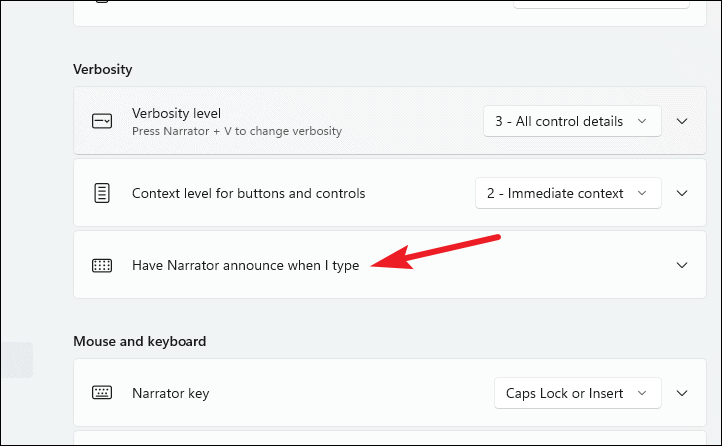
Task: Click the partially visible dropdown at top right
Action: pos(601,4)
